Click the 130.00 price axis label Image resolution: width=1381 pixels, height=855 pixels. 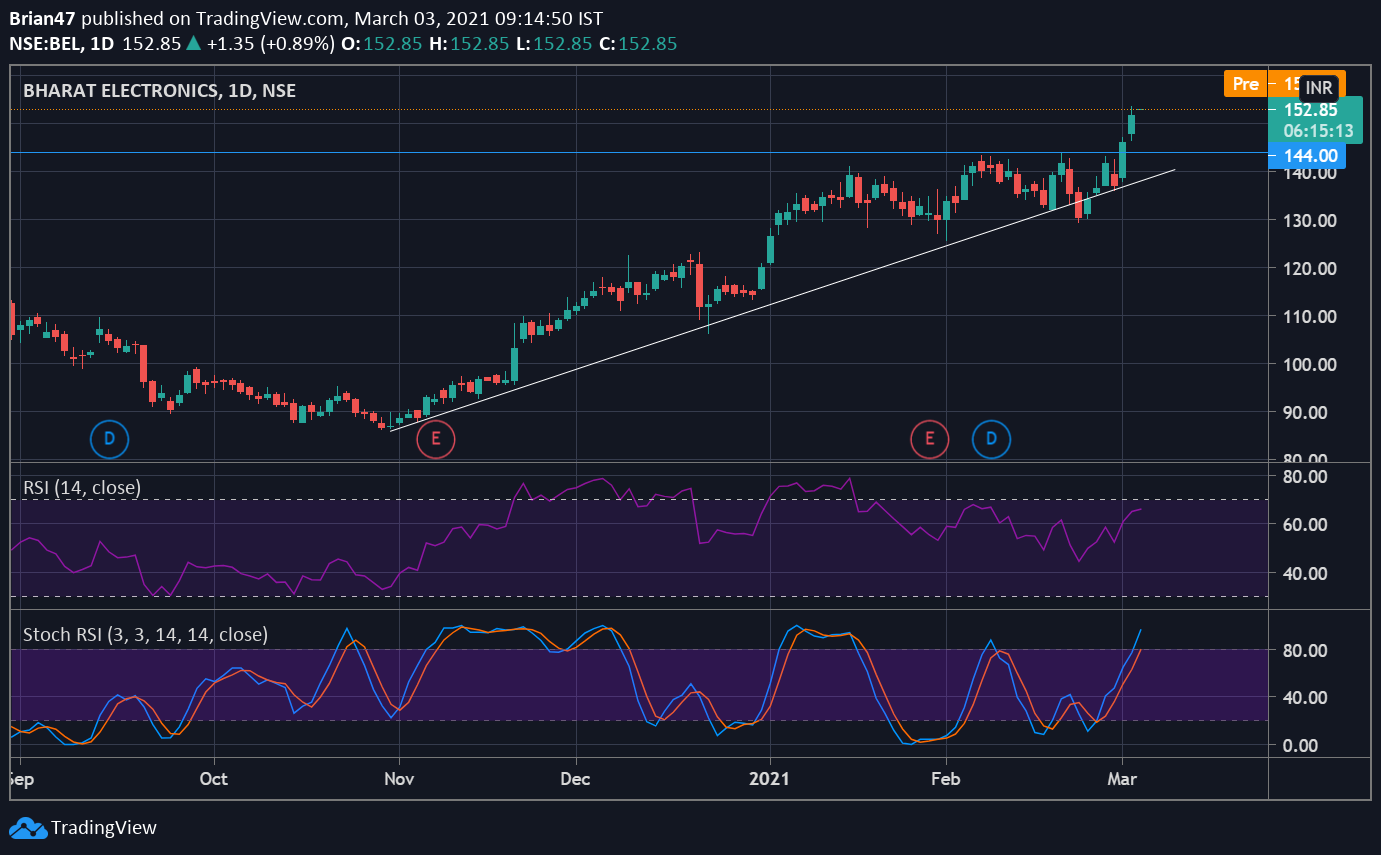(x=1310, y=221)
